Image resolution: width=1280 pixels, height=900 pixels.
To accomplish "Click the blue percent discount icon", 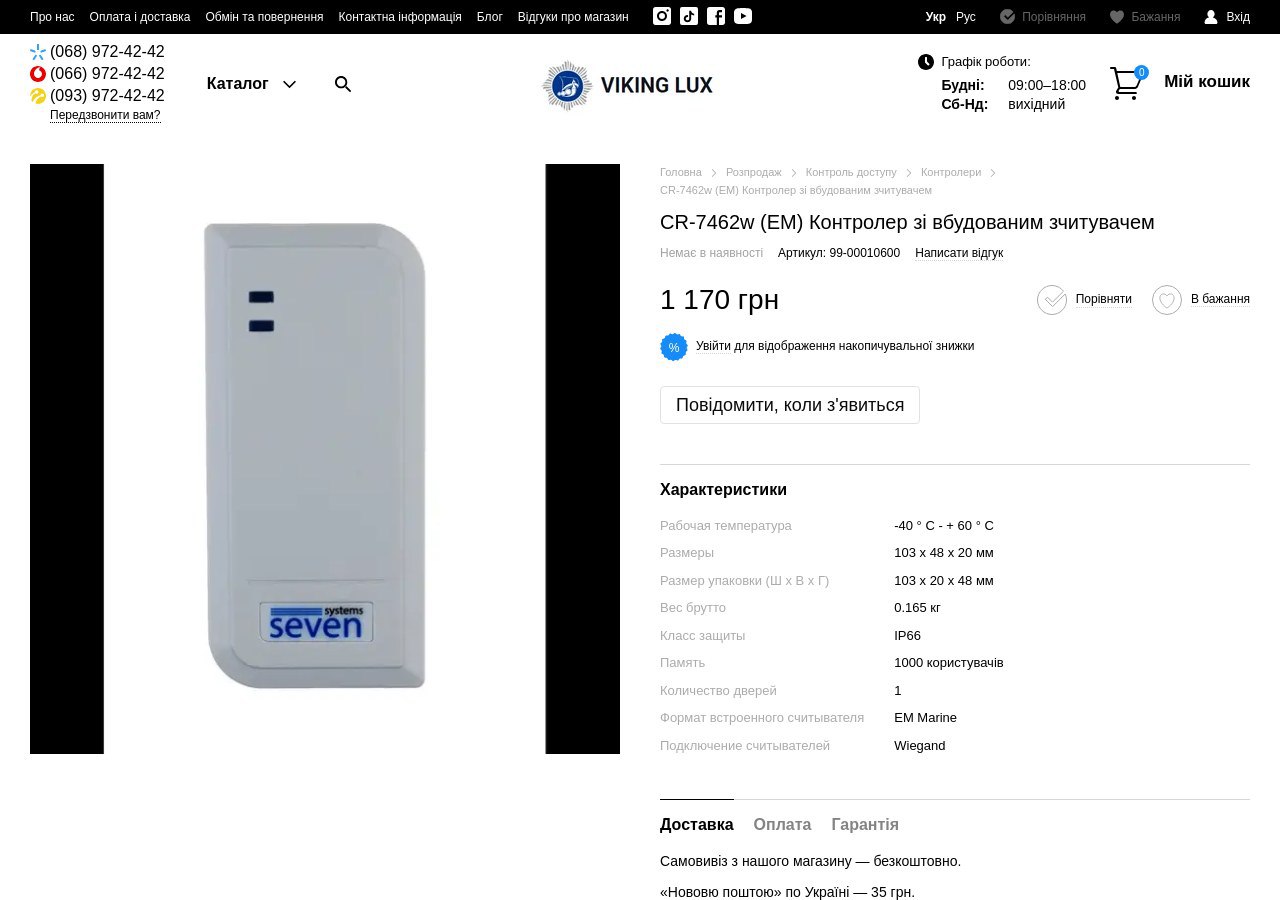I will [674, 347].
